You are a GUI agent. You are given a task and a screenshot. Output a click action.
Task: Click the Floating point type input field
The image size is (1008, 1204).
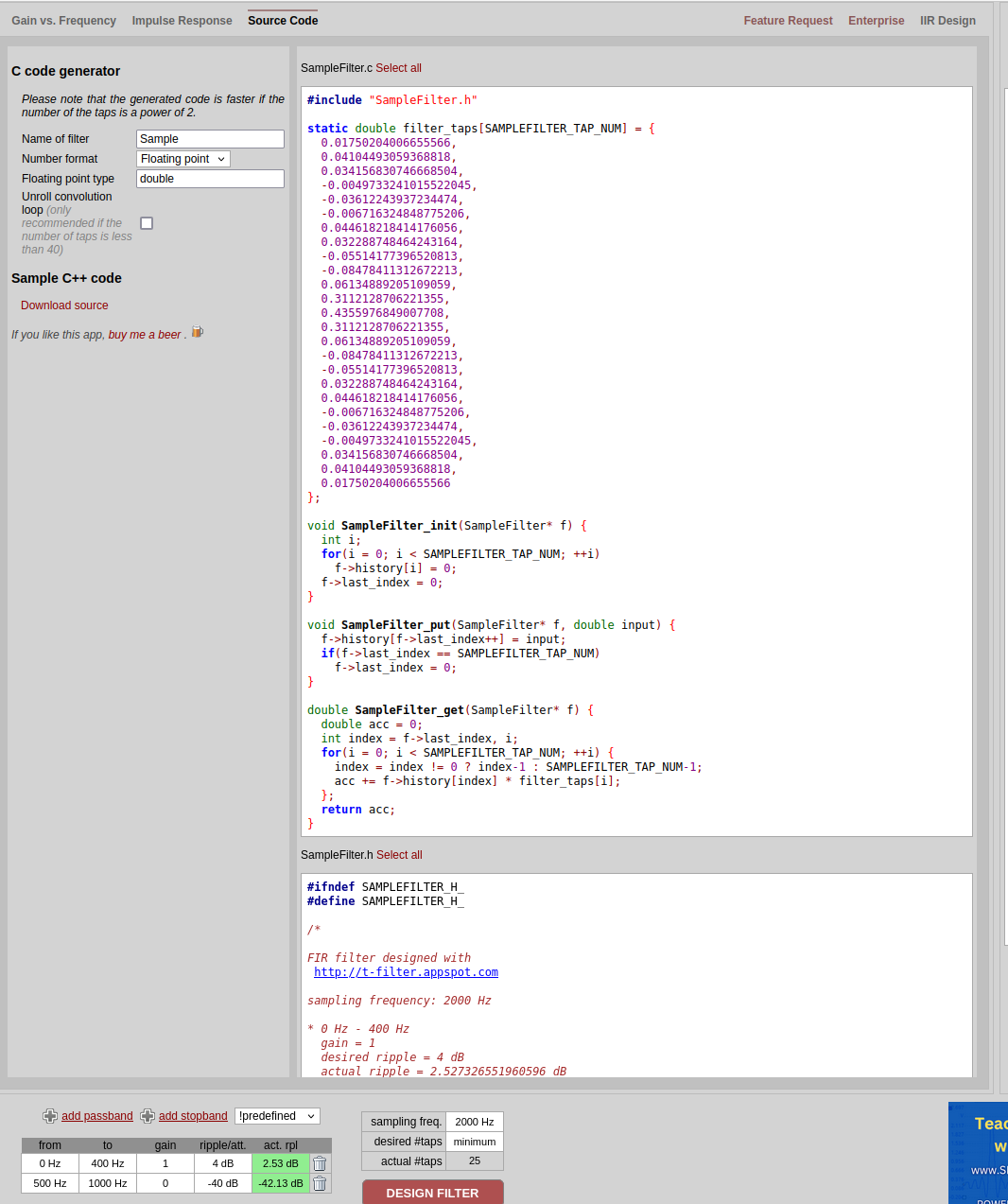[210, 179]
